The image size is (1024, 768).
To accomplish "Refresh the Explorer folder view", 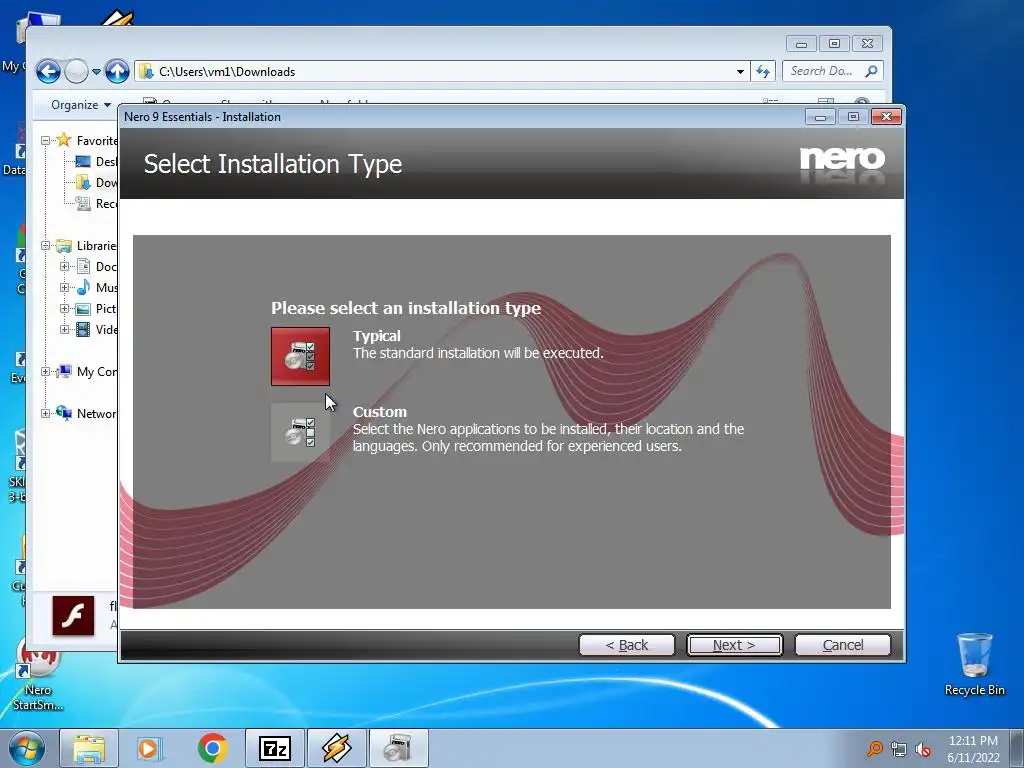I will tap(763, 71).
